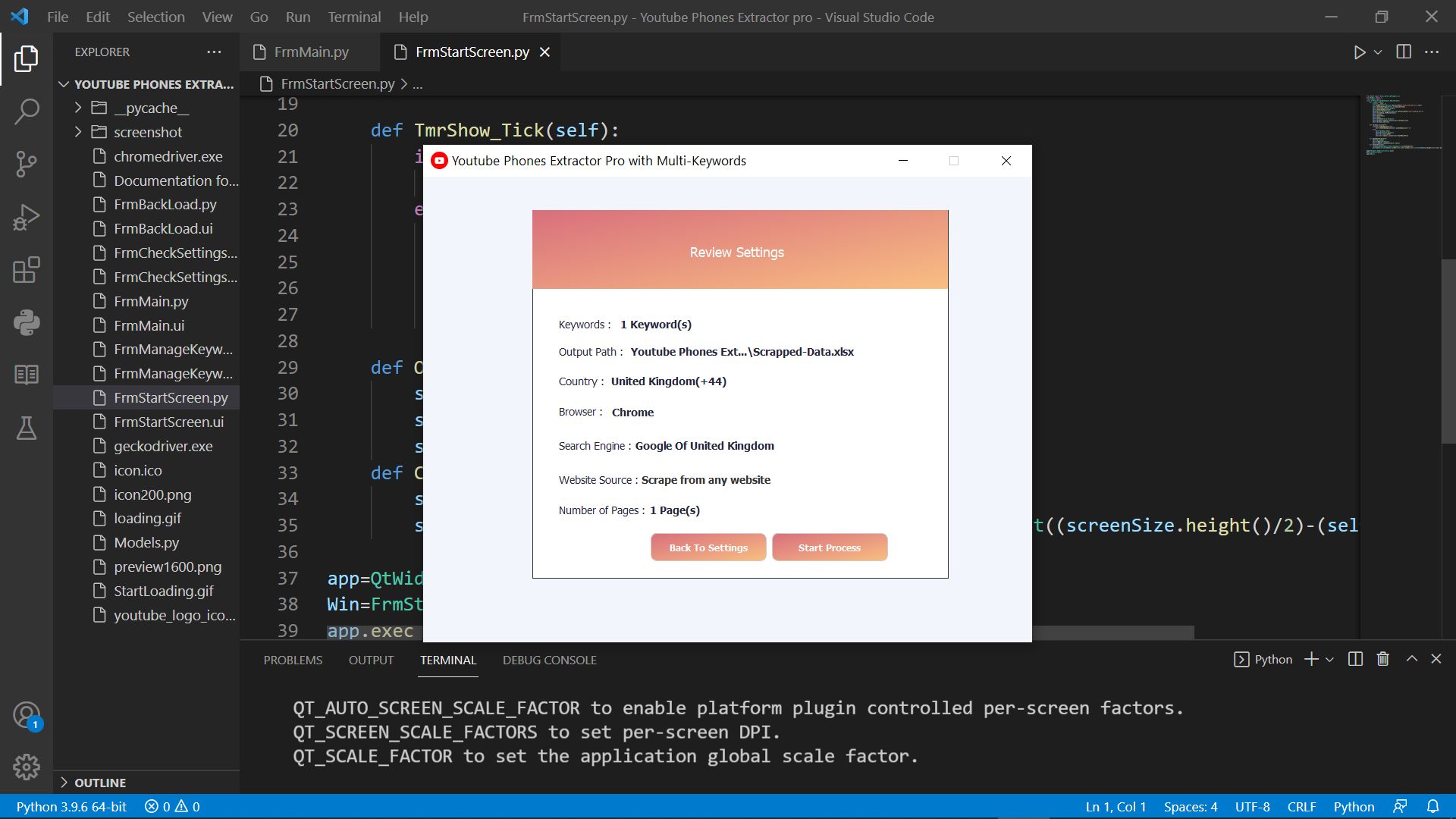Close the terminal panel
The image size is (1456, 819).
(x=1436, y=659)
